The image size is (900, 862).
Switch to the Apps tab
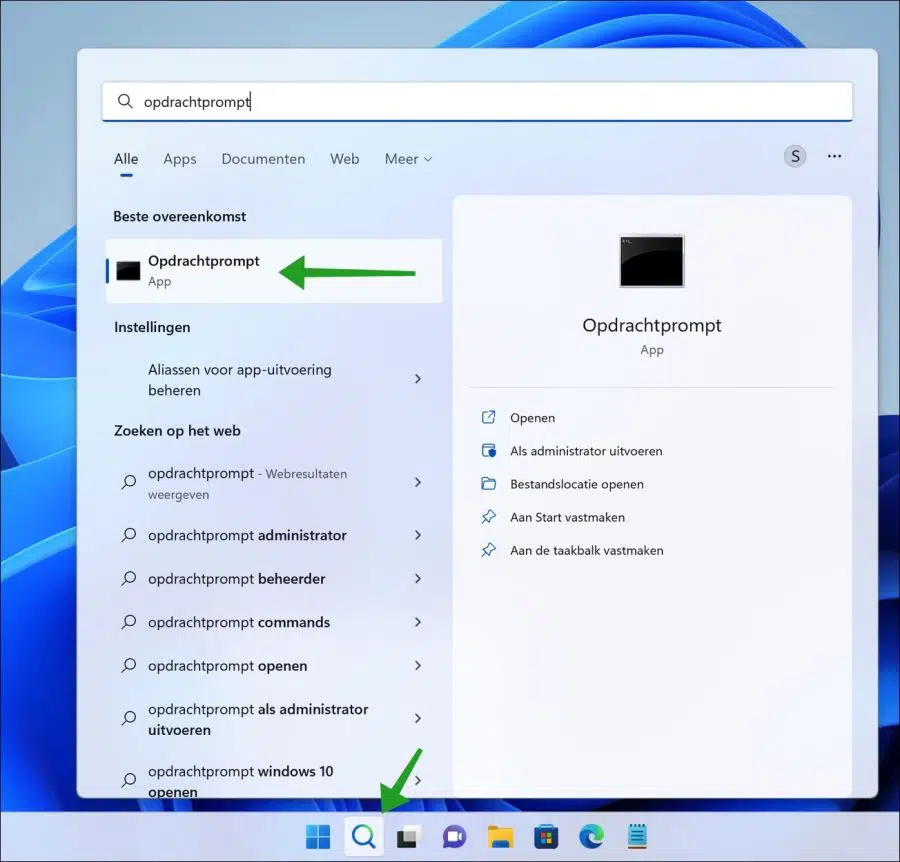(180, 159)
